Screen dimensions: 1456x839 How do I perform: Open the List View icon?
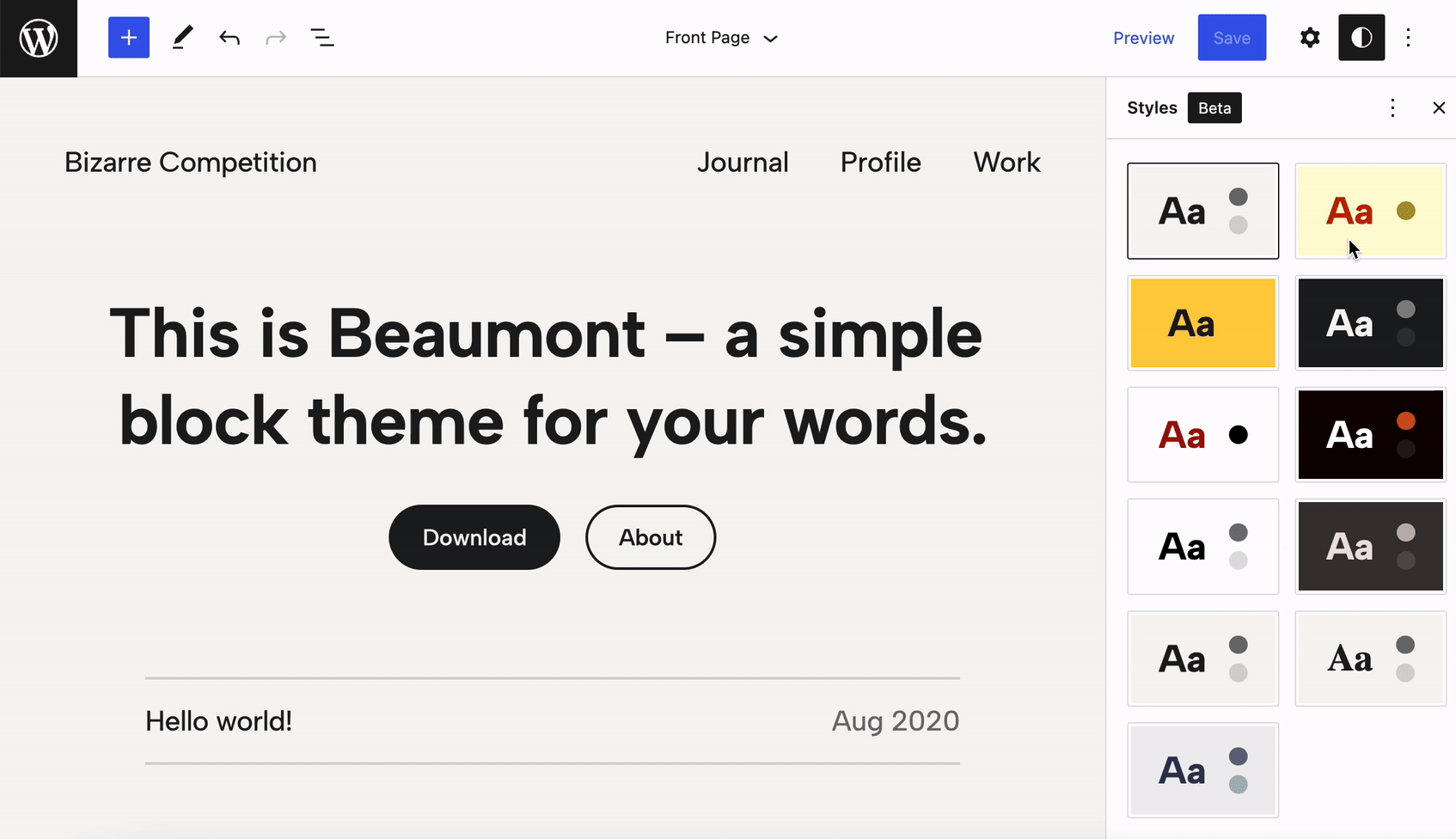click(x=322, y=38)
